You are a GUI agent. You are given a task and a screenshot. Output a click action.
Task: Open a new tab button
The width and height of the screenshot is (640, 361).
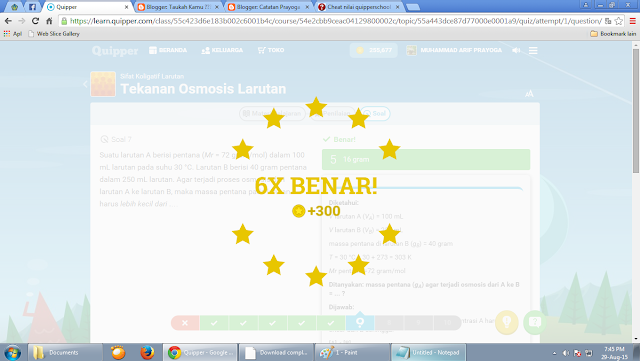pos(413,7)
